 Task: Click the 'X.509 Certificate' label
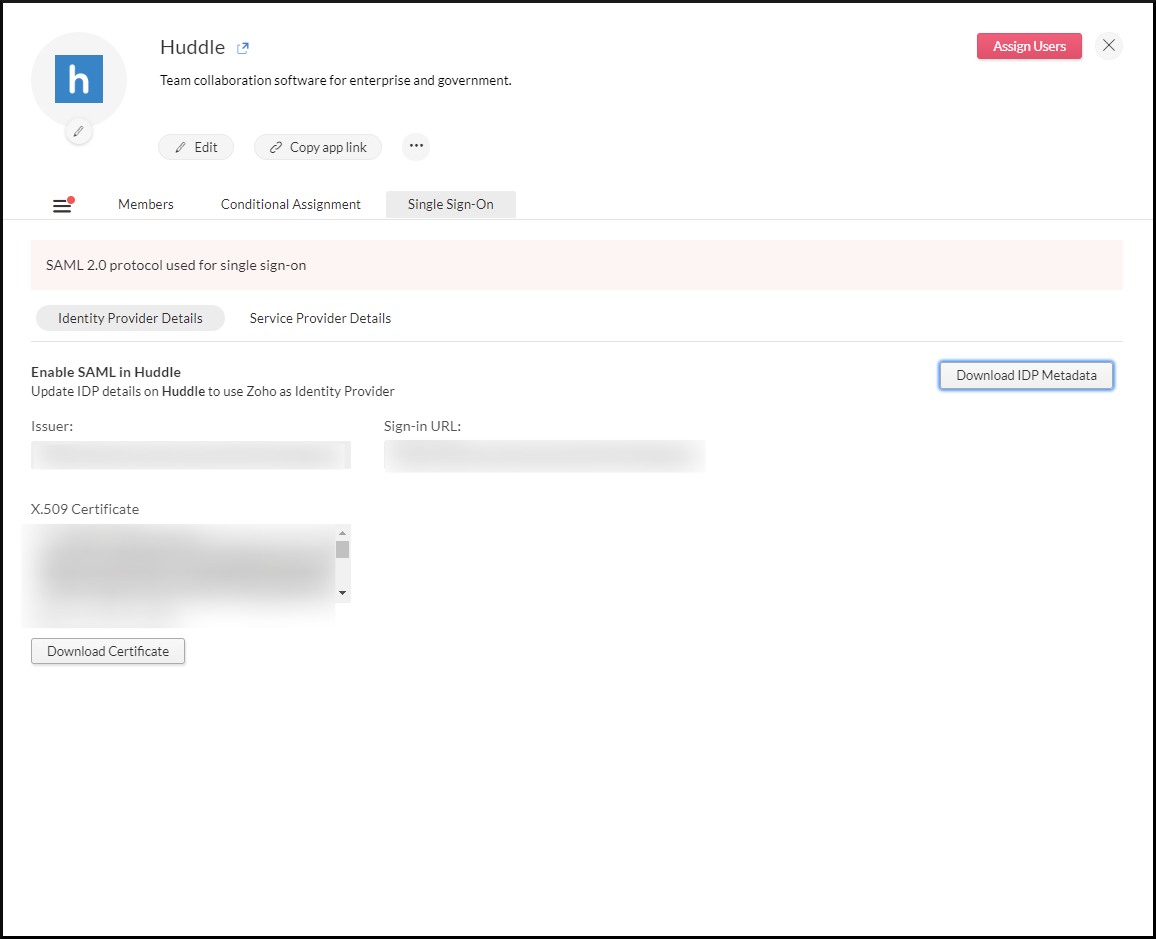pyautogui.click(x=85, y=509)
